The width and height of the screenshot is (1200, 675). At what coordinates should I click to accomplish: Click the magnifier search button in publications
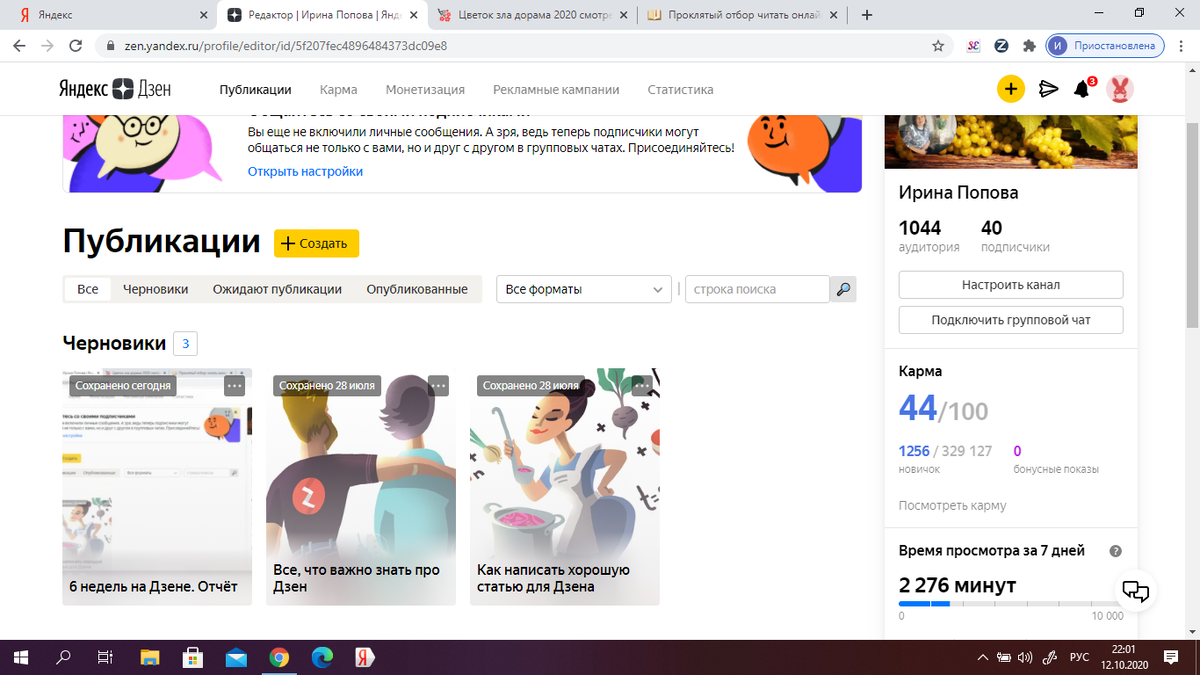[843, 289]
